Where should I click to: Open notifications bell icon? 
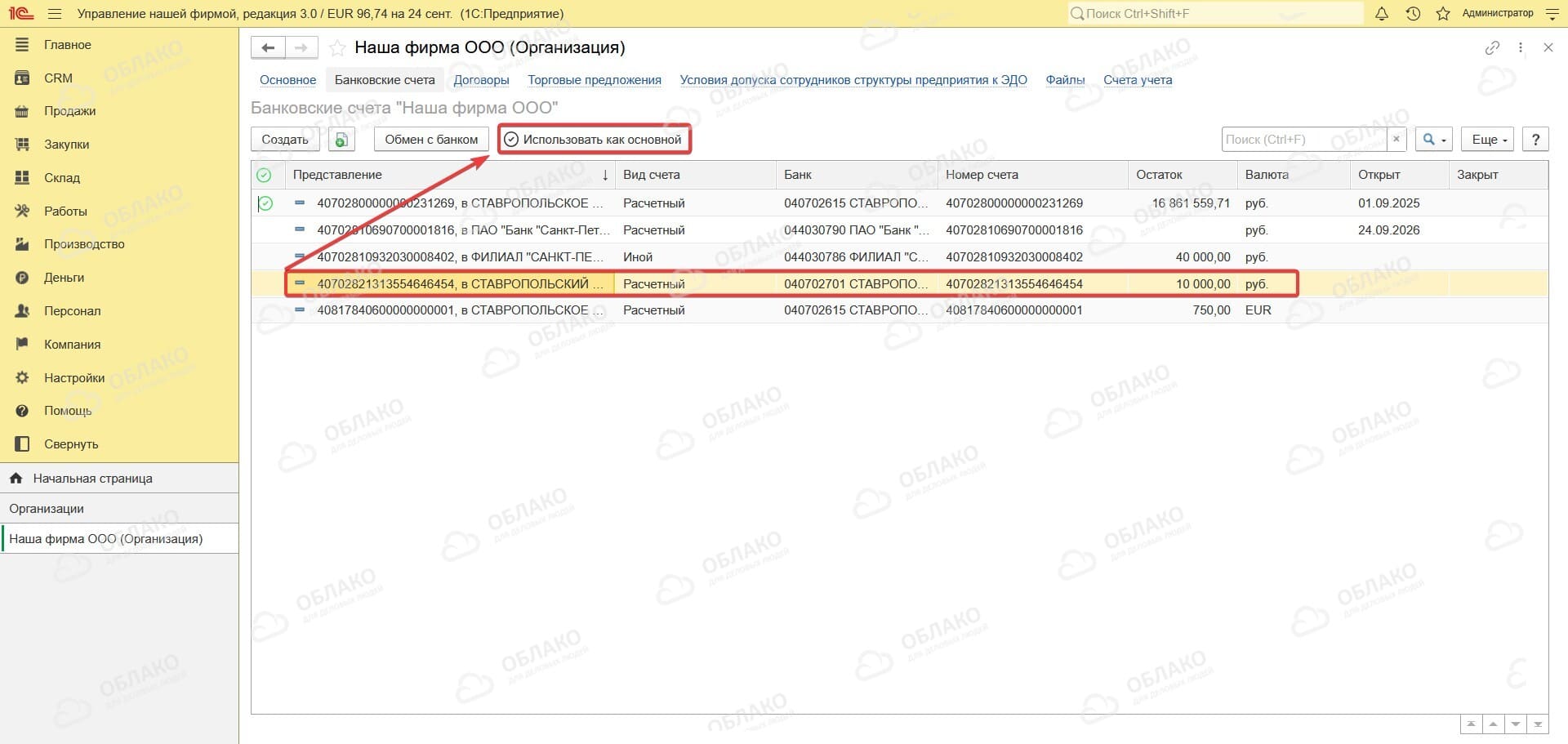pos(1381,14)
